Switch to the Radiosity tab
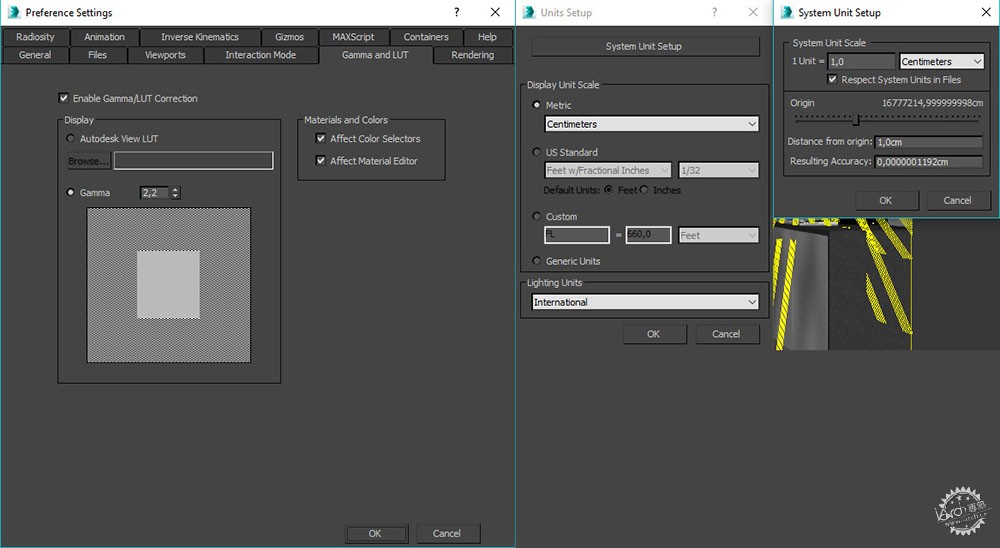The image size is (1000, 548). 35,37
